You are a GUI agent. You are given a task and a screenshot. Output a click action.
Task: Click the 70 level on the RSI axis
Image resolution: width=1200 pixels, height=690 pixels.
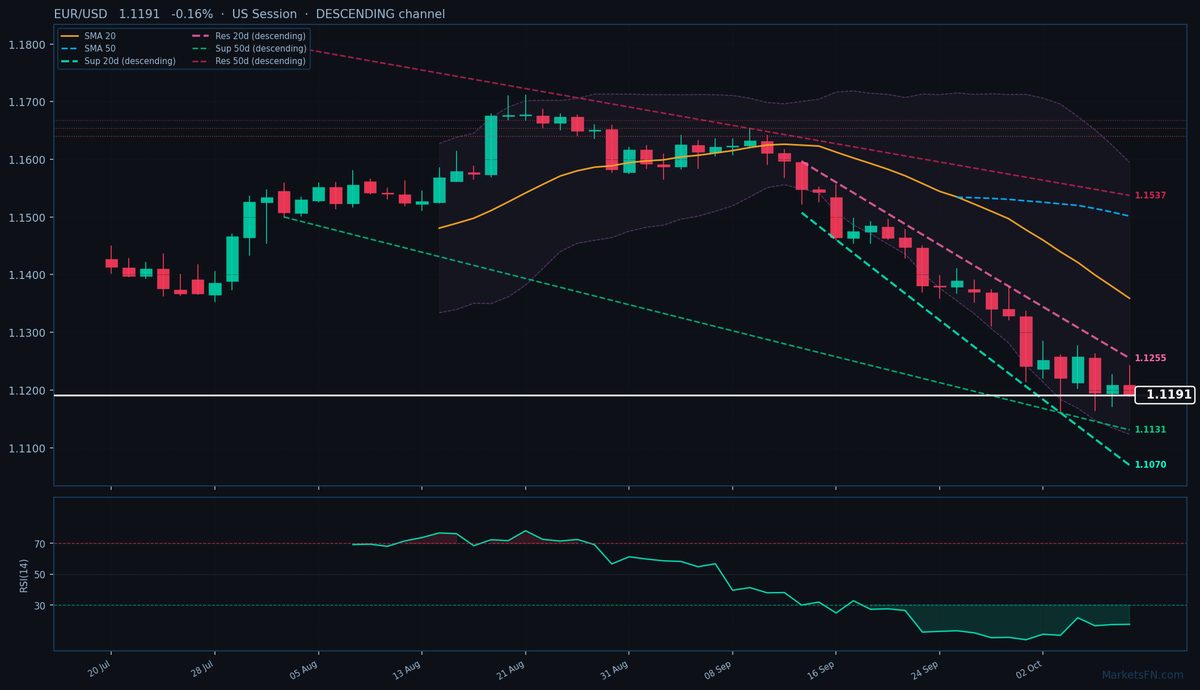[40, 544]
